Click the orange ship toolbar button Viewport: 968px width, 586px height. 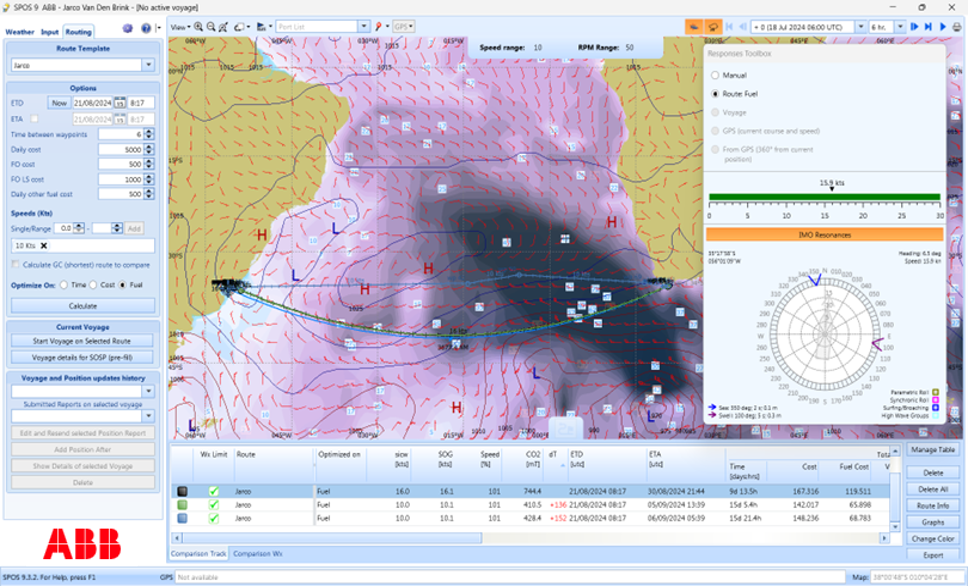[695, 27]
